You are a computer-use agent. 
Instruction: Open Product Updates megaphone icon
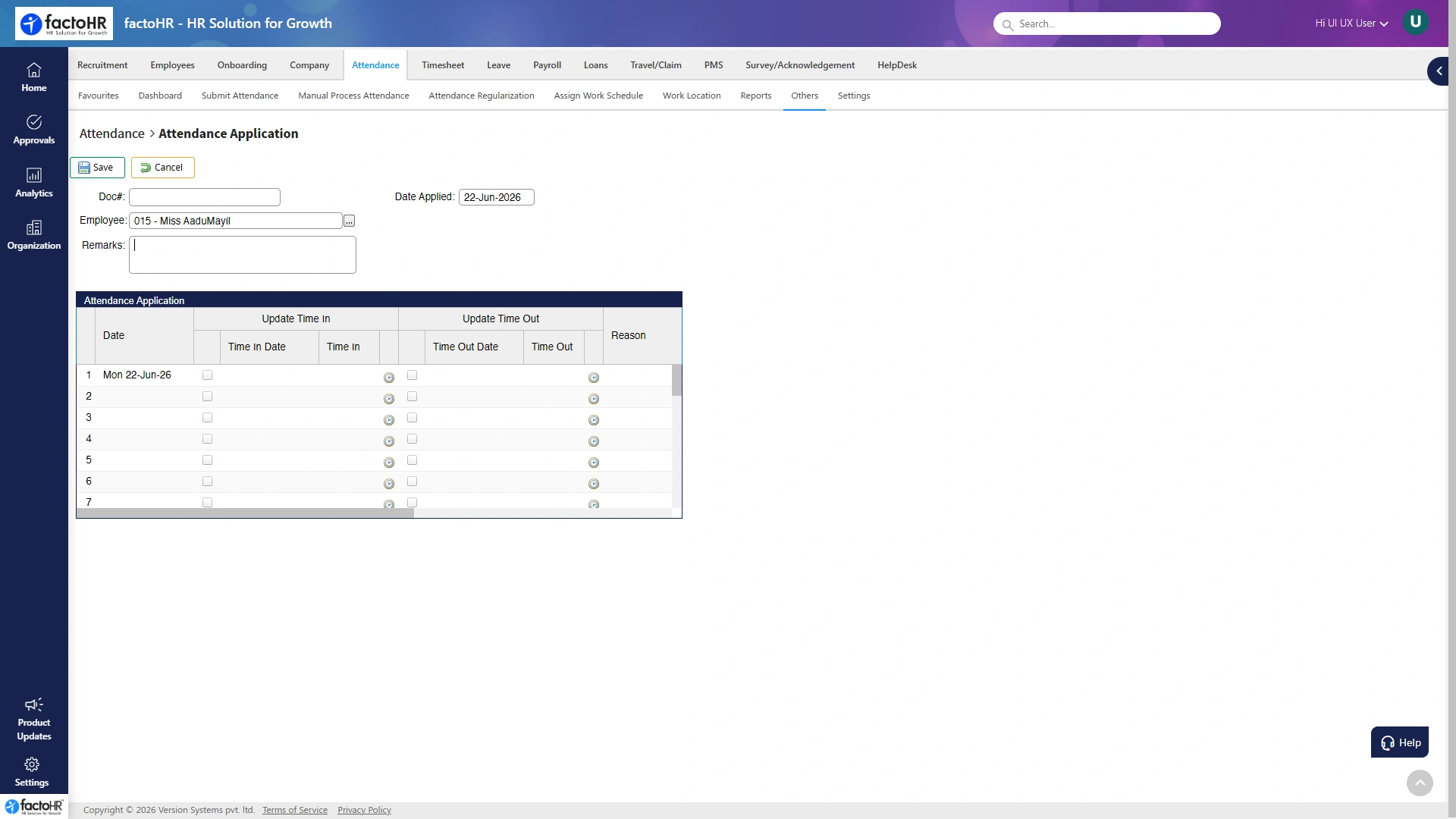34,704
